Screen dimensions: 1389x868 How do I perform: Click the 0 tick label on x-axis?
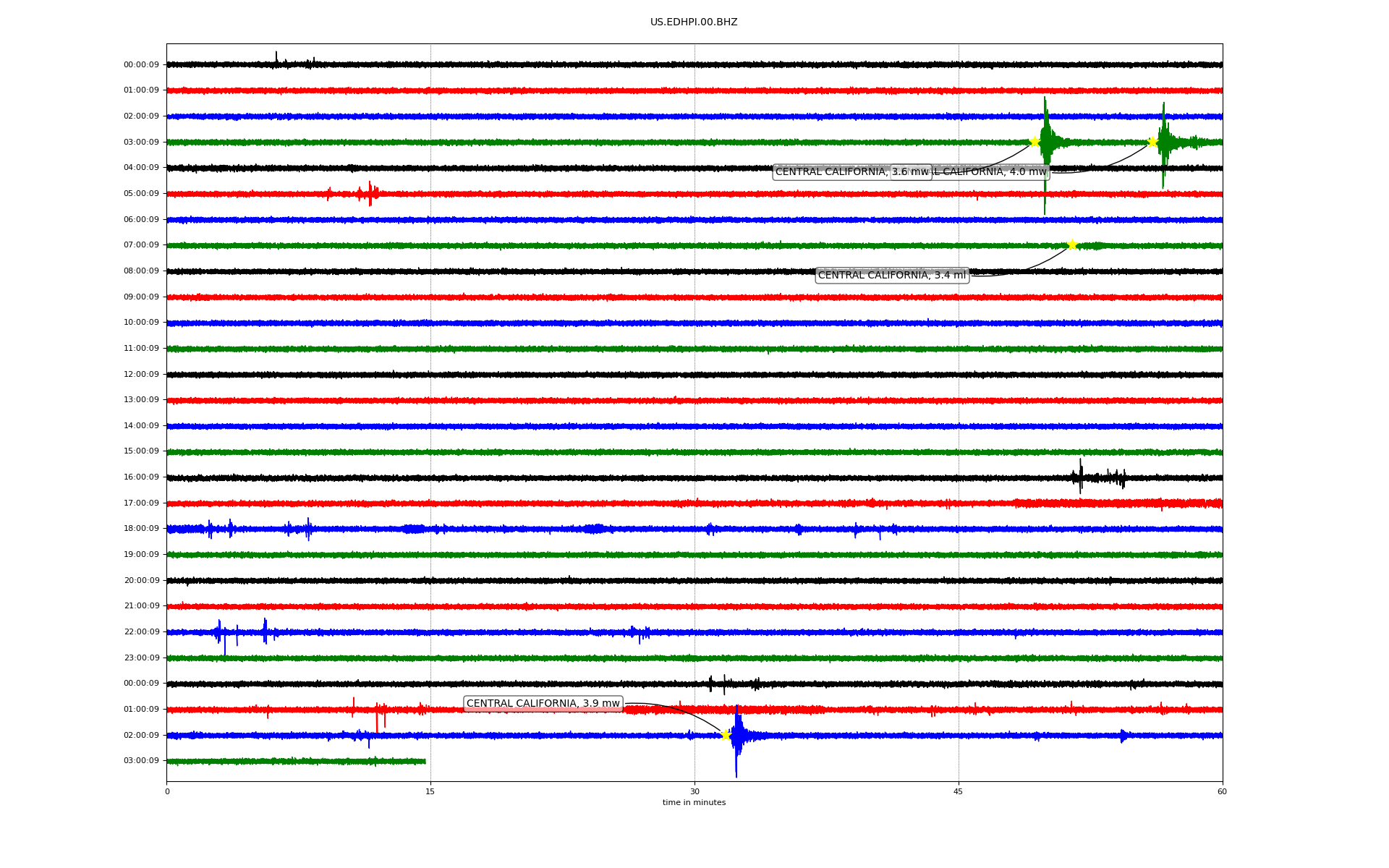click(x=167, y=791)
